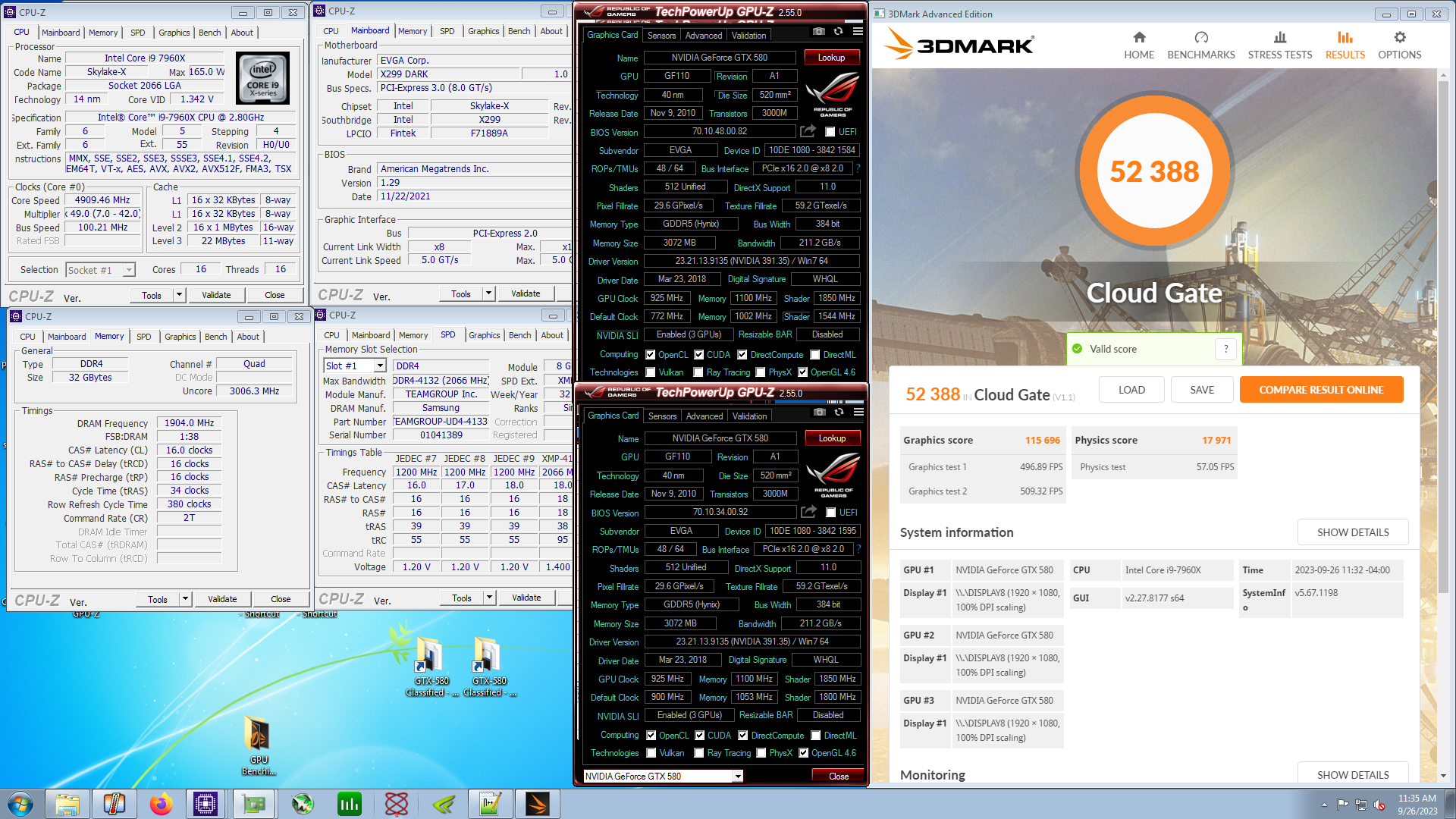Show hidden system tray icons
The image size is (1456, 819).
1324,805
